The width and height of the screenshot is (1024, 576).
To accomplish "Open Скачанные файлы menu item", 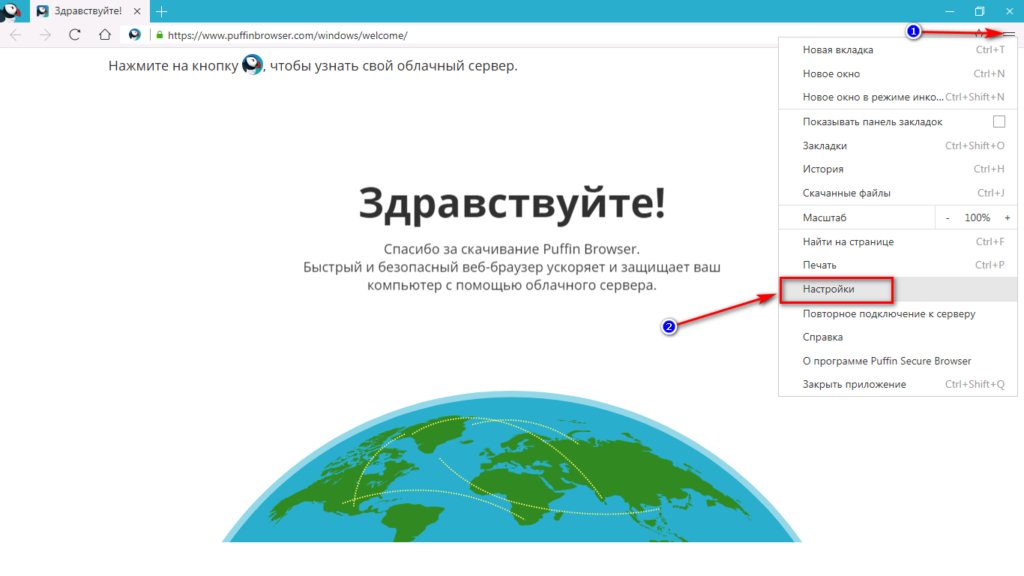I will coord(898,193).
